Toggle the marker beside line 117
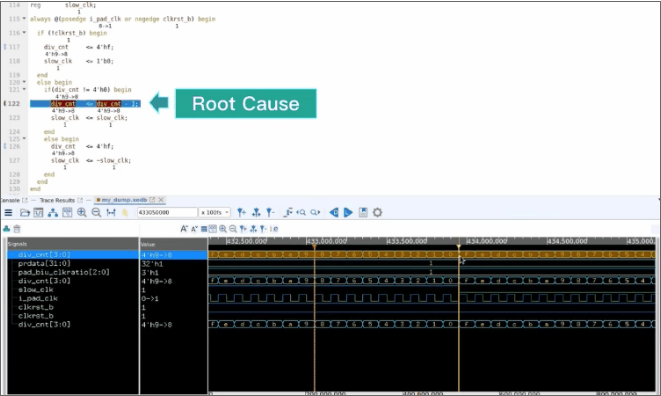Image resolution: width=661 pixels, height=396 pixels. click(5, 47)
